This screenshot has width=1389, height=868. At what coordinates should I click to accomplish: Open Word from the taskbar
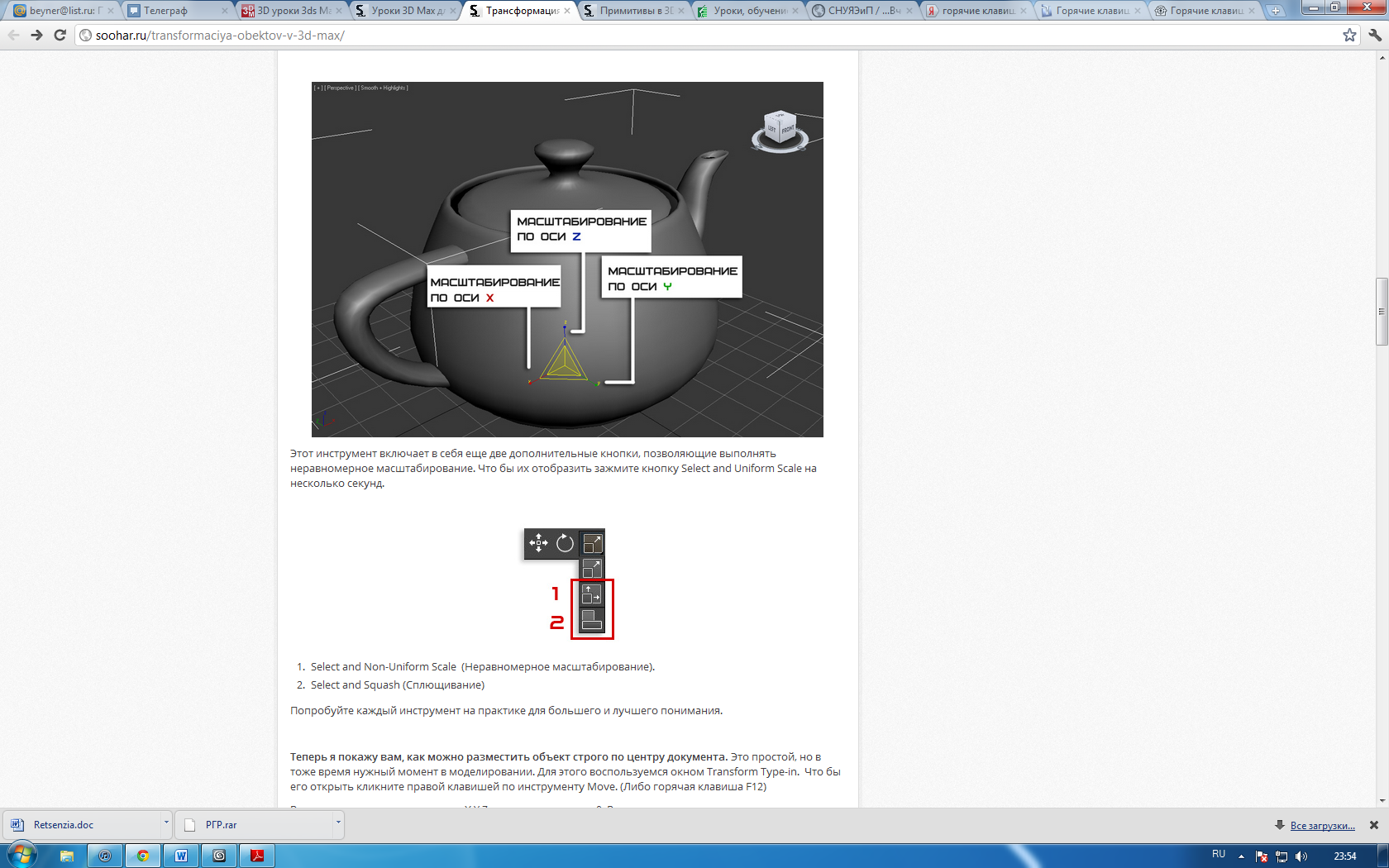point(181,856)
